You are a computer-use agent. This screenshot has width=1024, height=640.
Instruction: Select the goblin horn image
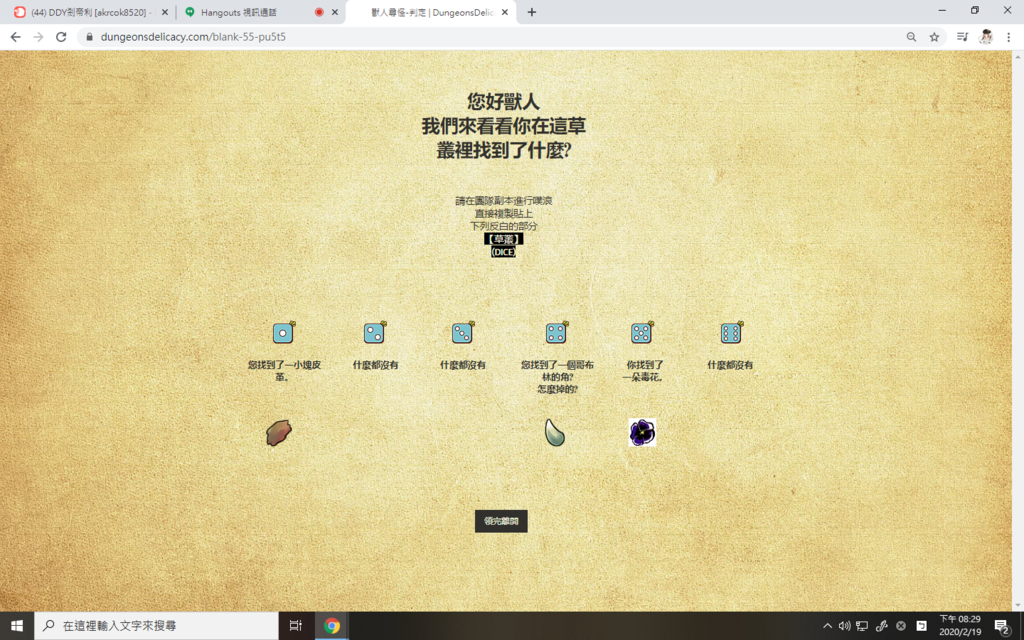[x=555, y=432]
